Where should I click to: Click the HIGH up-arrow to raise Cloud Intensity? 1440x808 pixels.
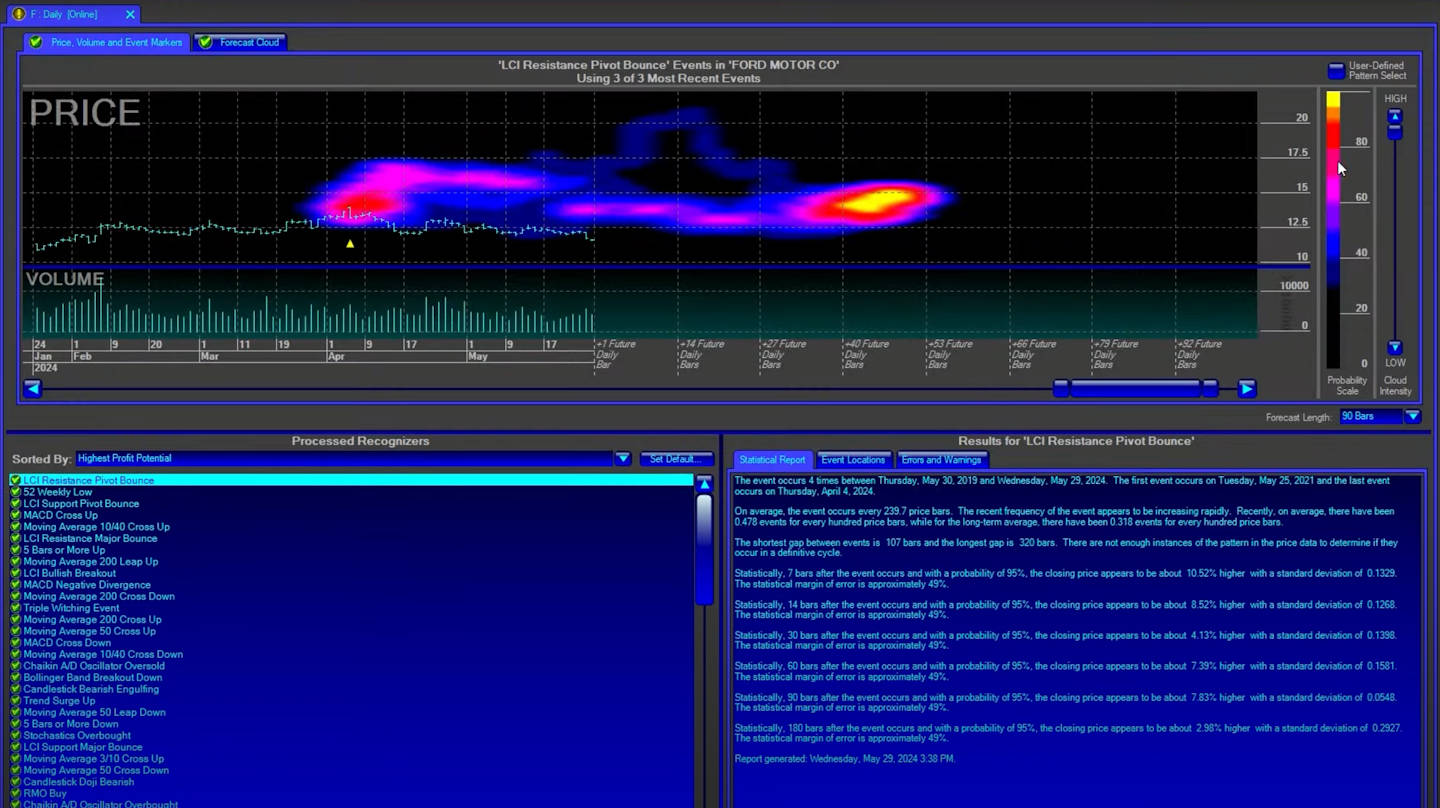click(x=1393, y=115)
